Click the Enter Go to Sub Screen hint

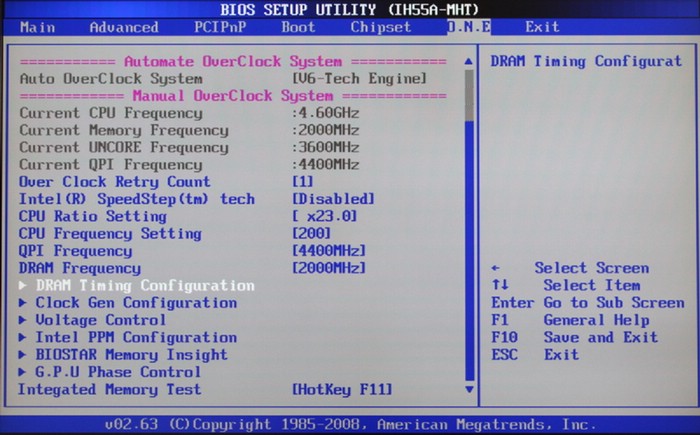pyautogui.click(x=588, y=303)
